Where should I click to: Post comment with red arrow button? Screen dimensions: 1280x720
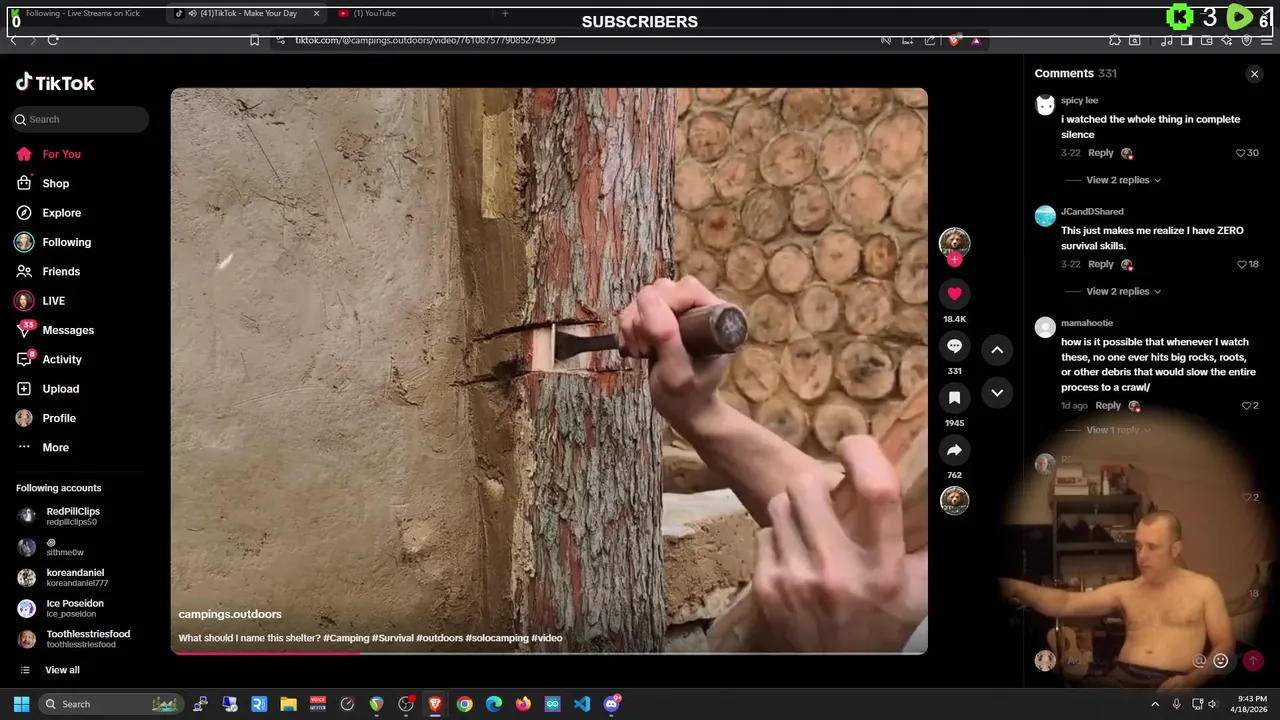click(x=1253, y=661)
